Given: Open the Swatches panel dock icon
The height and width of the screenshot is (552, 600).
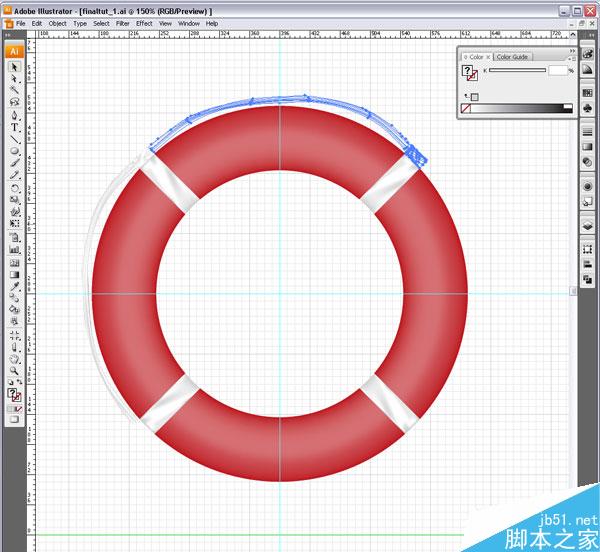Looking at the screenshot, I should click(587, 93).
